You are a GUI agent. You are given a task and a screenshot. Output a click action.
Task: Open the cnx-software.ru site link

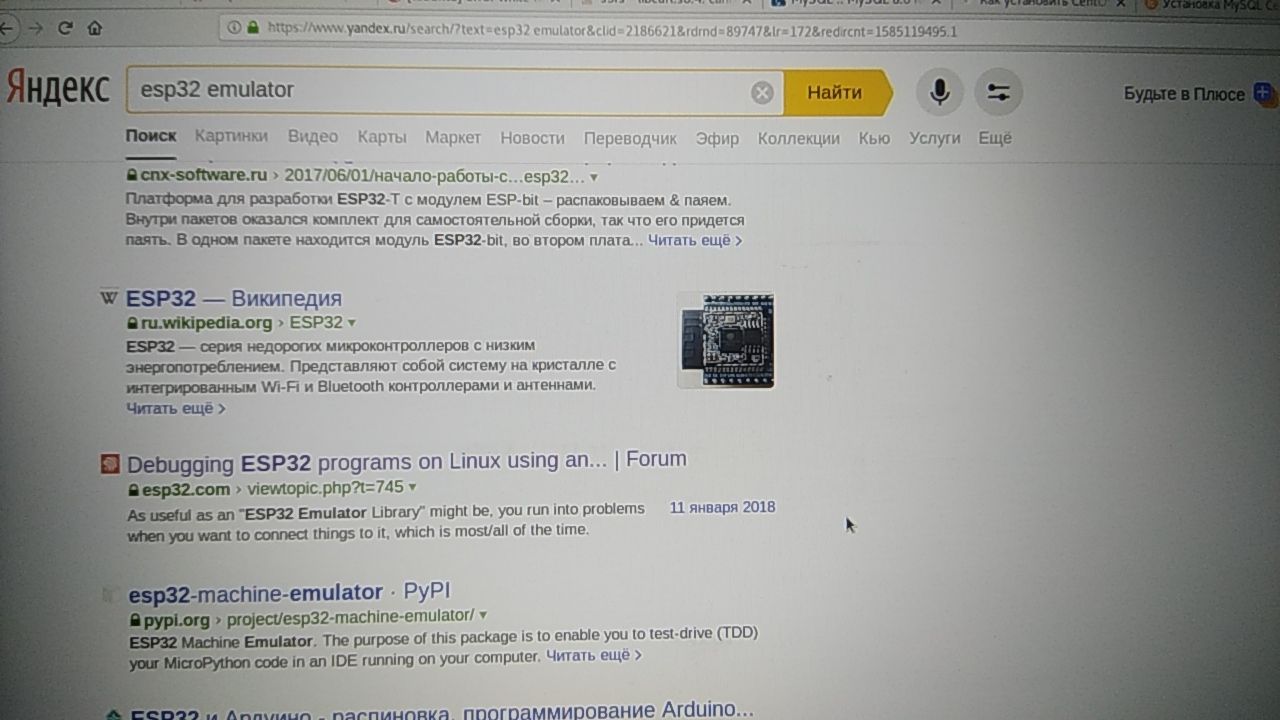[204, 176]
